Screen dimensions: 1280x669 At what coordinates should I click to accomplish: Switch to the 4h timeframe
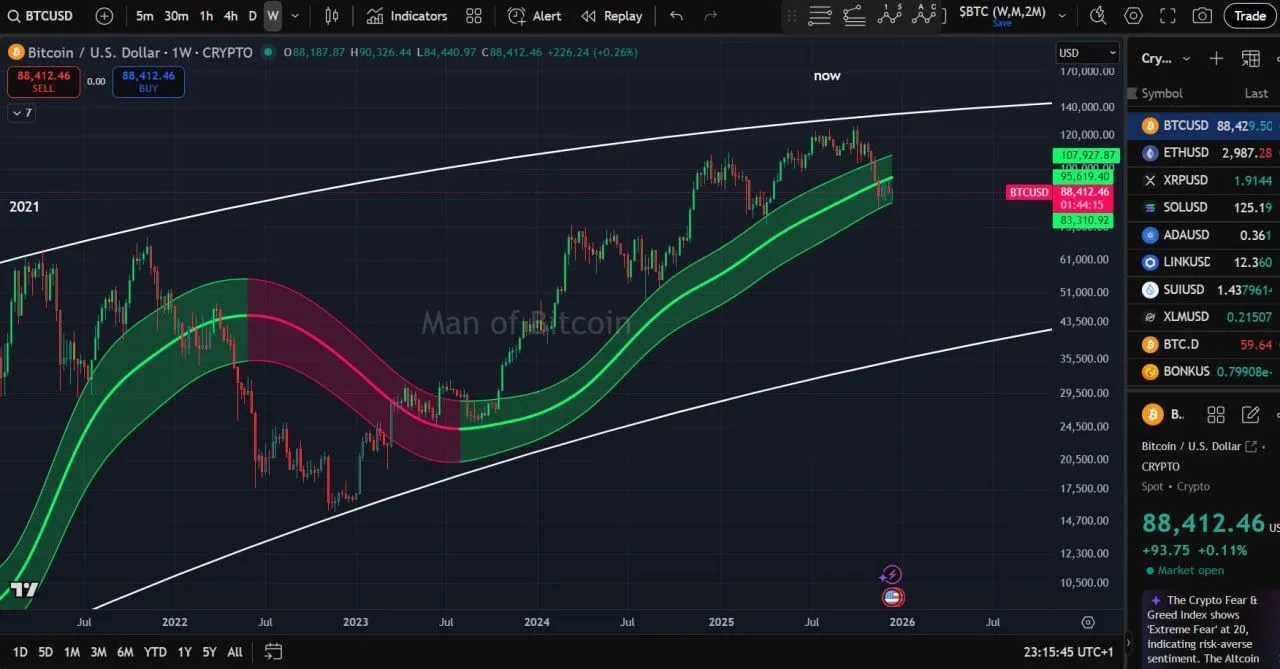[231, 16]
